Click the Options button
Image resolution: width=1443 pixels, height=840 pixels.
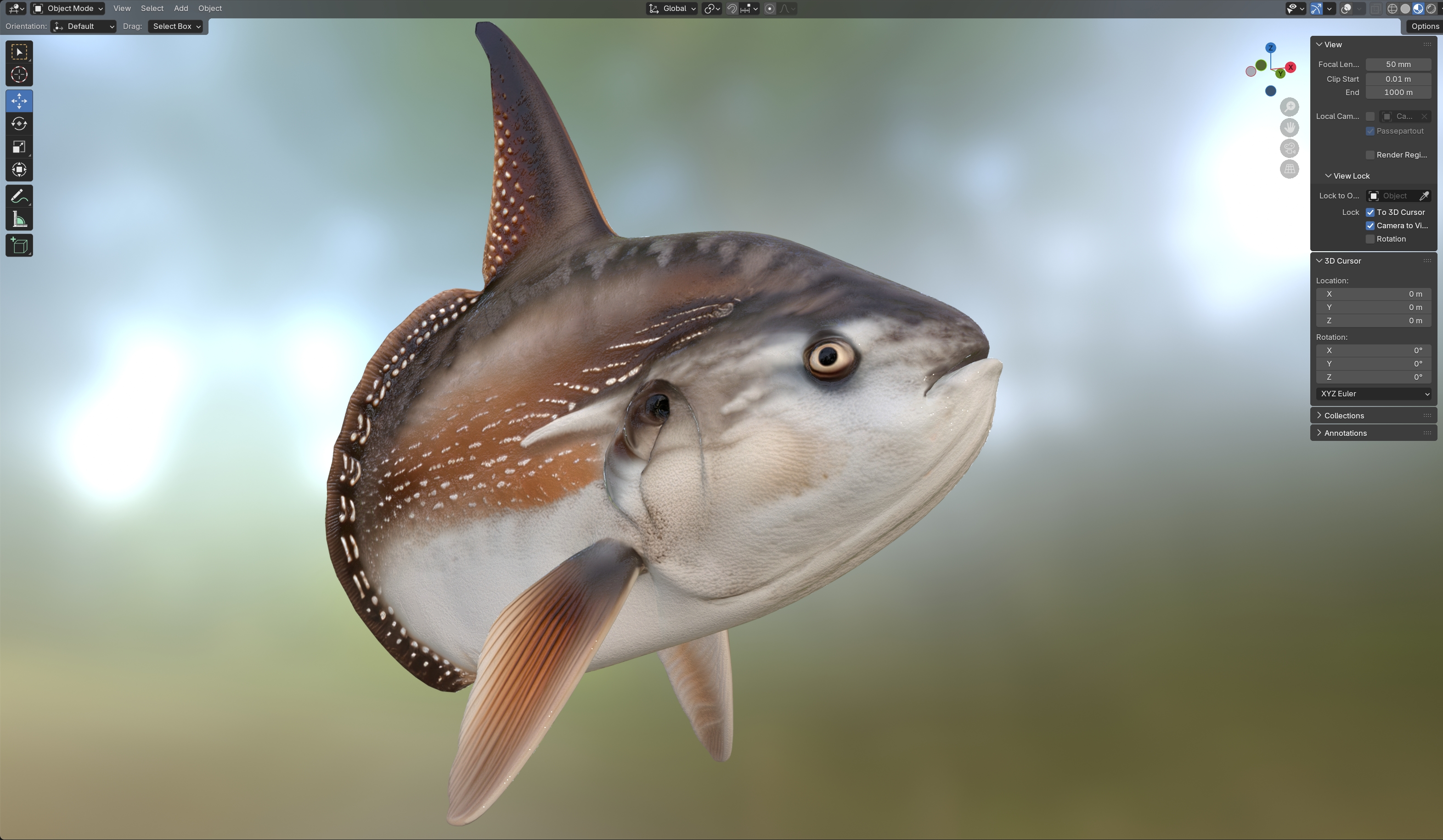1424,26
